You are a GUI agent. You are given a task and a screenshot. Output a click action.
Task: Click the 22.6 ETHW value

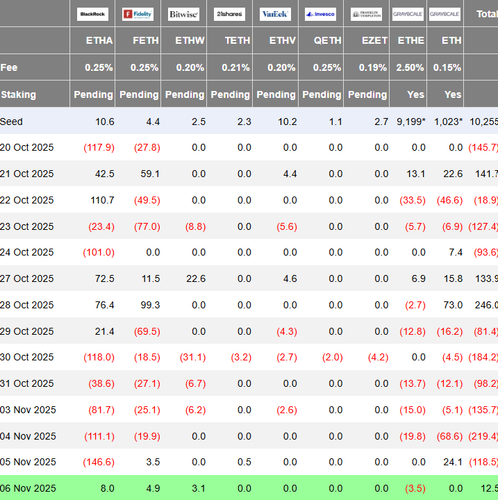[x=196, y=279]
